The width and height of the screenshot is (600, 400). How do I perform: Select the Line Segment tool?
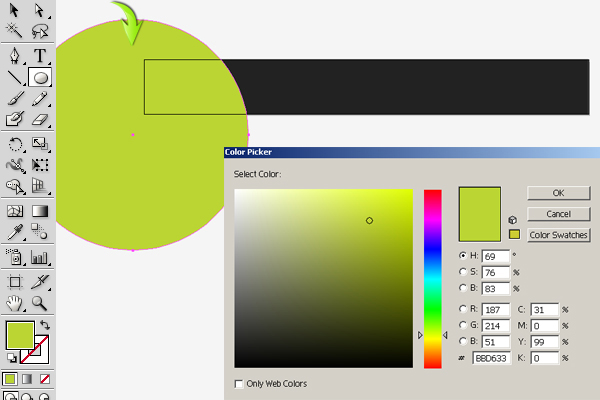pos(15,78)
